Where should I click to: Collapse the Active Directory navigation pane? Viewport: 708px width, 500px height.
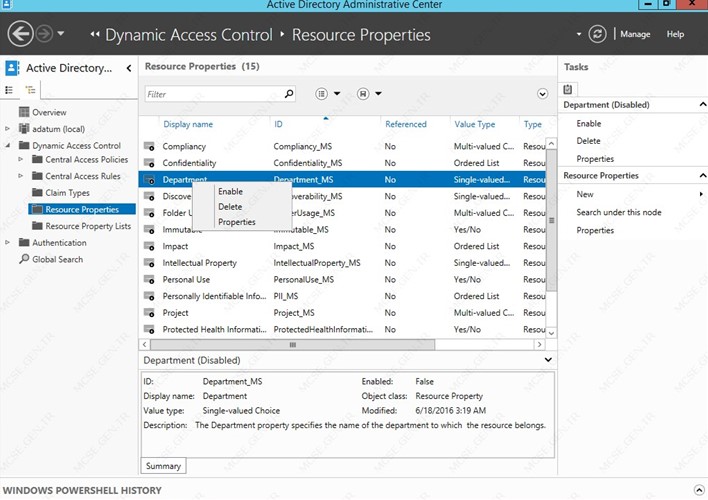pos(129,68)
